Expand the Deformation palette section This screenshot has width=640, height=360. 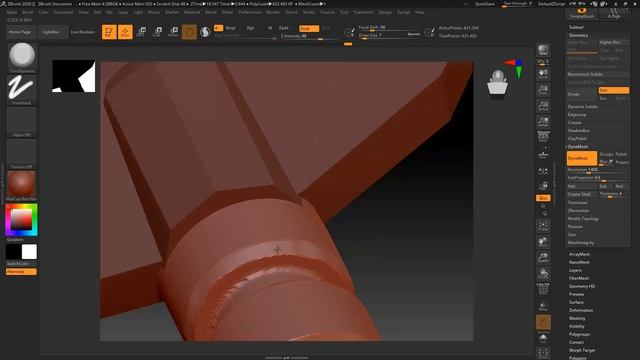(x=581, y=310)
